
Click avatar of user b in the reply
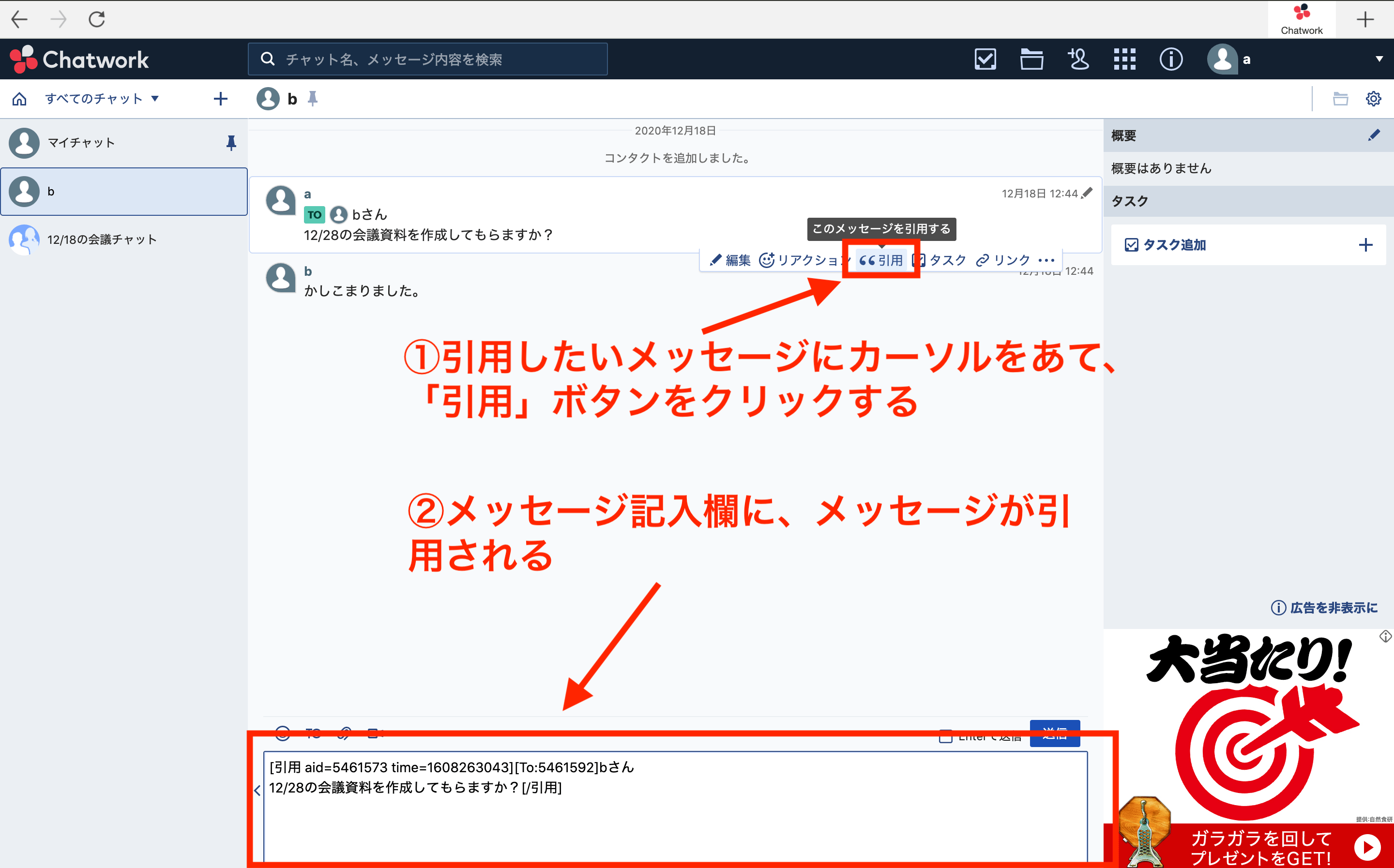tap(281, 278)
